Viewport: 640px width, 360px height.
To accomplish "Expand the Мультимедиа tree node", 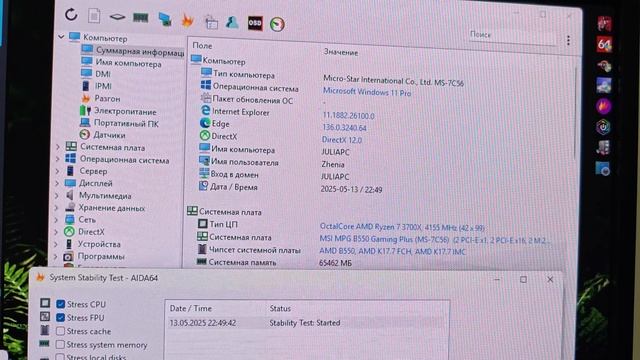I will click(57, 196).
